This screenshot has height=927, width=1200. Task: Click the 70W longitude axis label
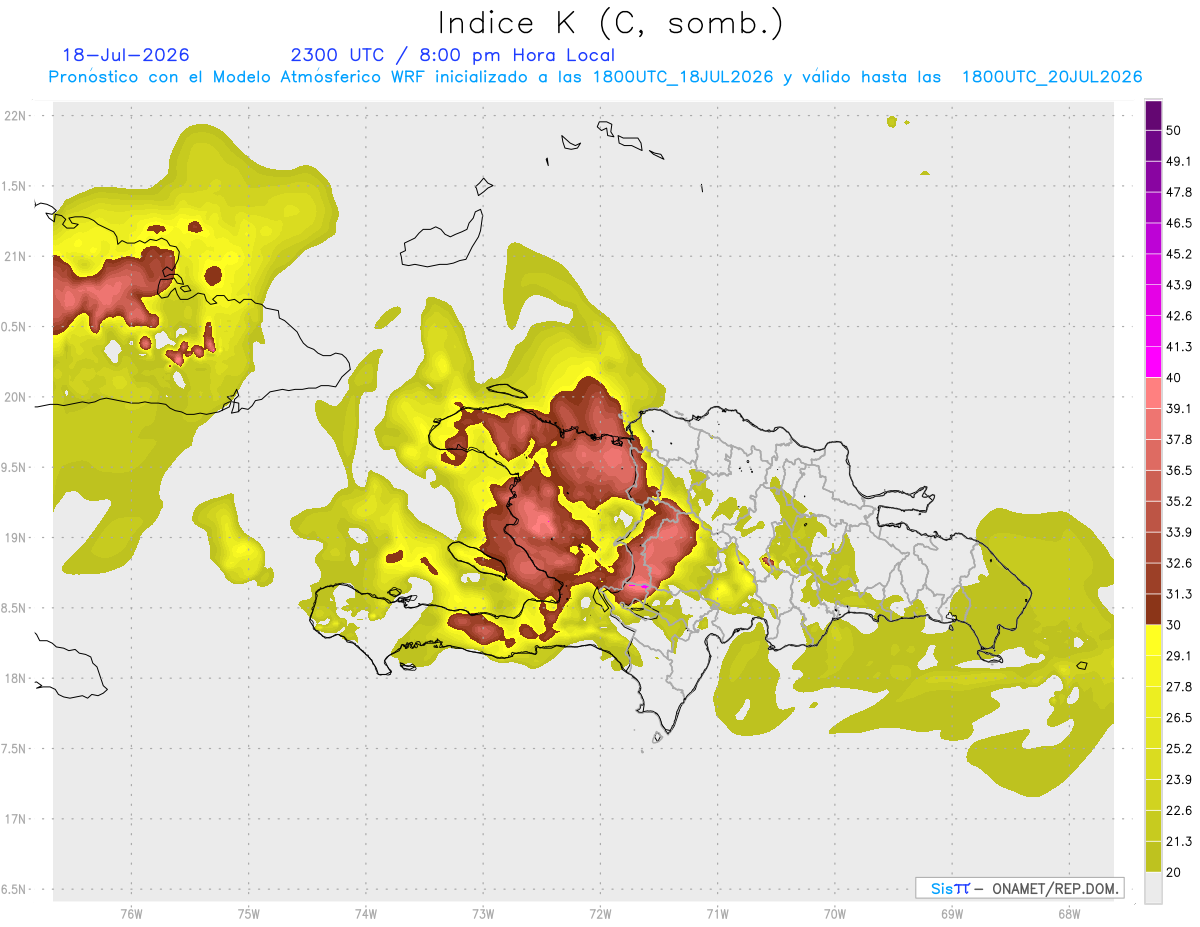click(835, 914)
